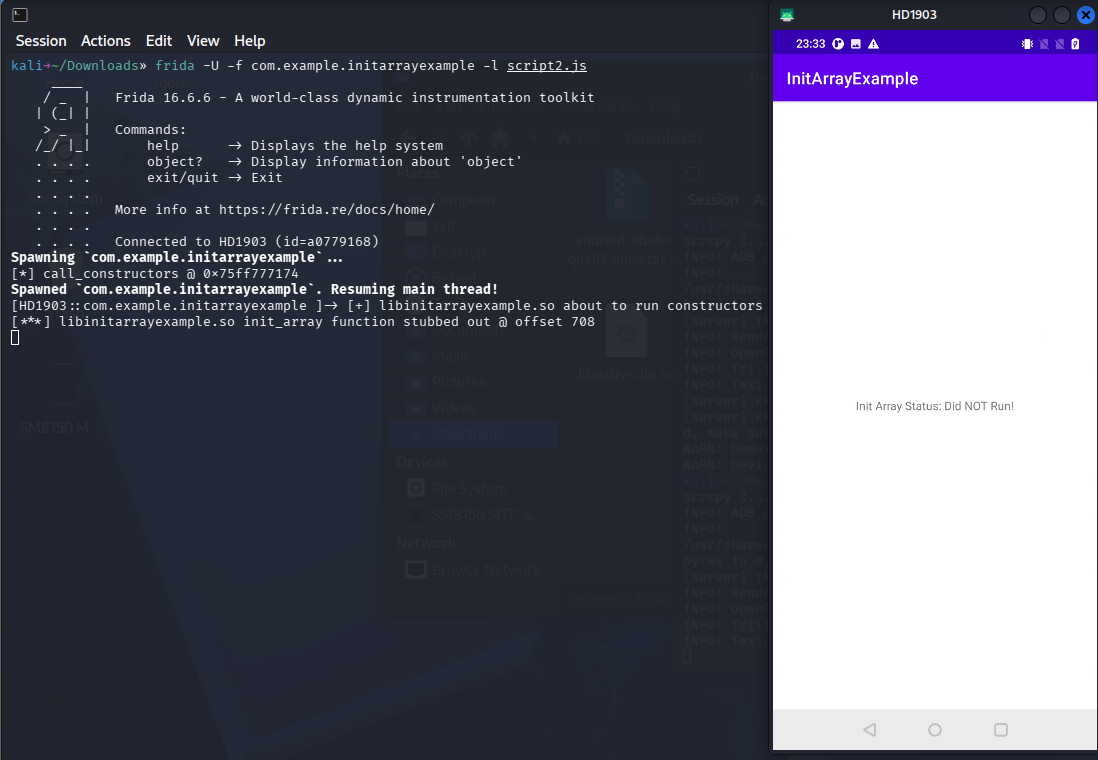Tap the image notification status icon
Viewport: 1098px width, 760px height.
856,44
